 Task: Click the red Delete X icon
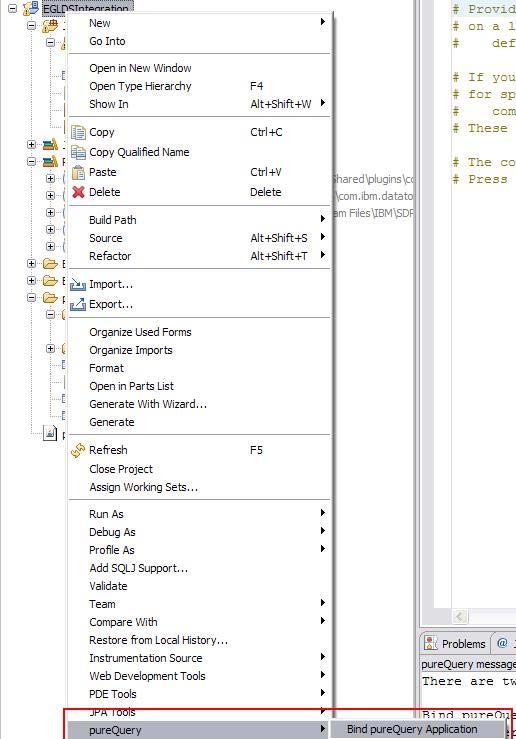(x=78, y=192)
